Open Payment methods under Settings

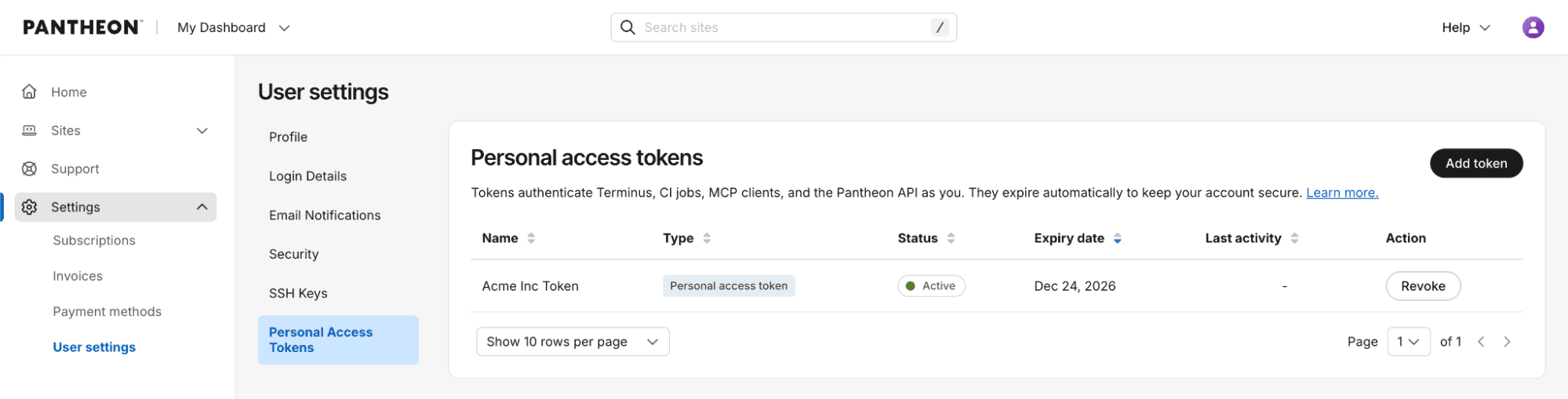point(107,311)
